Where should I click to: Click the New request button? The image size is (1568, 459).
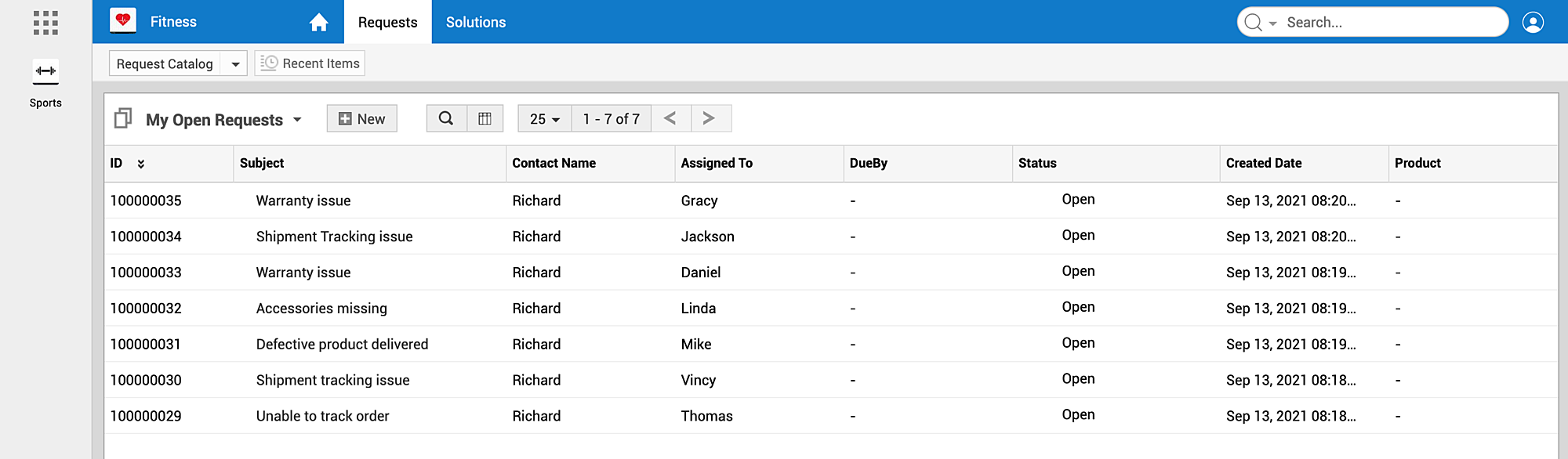pyautogui.click(x=361, y=119)
